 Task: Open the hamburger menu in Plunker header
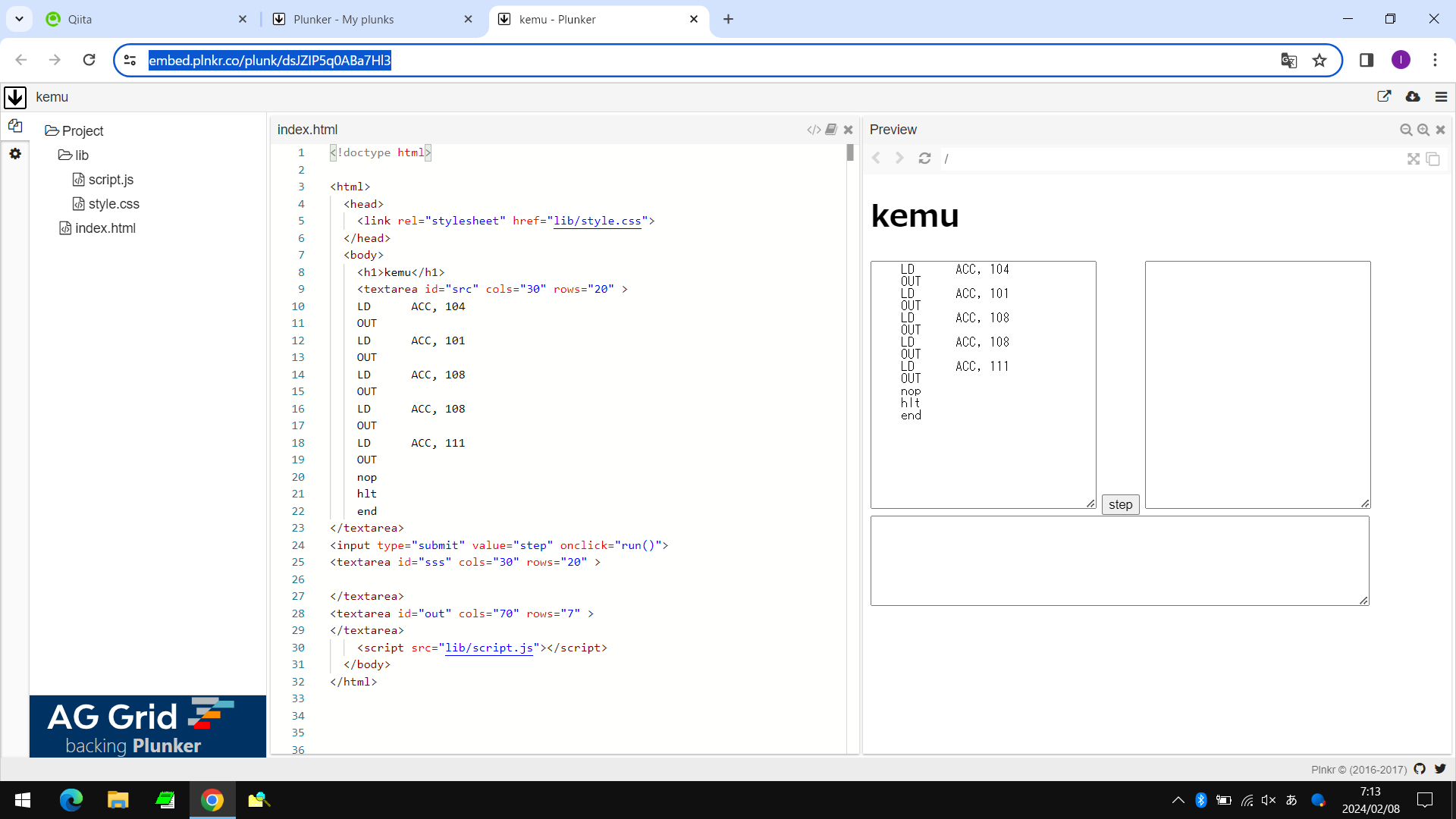[1442, 96]
